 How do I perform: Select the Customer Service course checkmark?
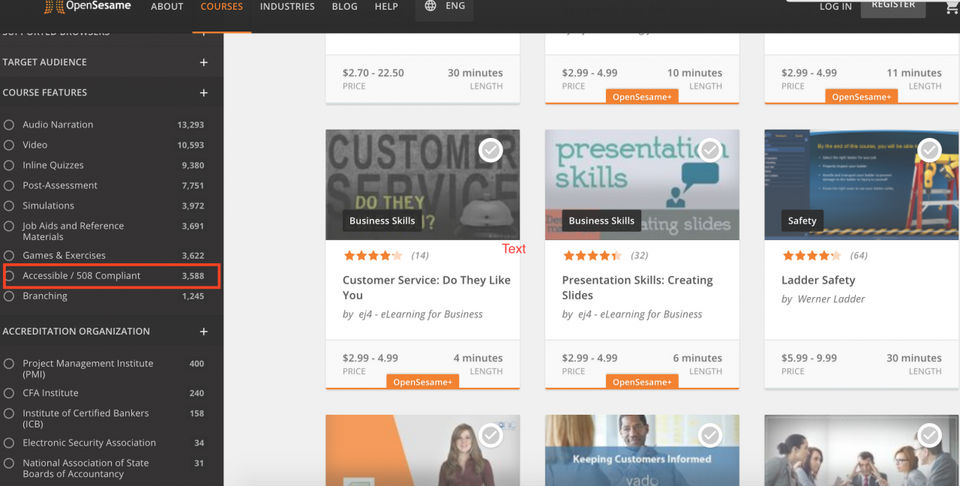tap(490, 150)
